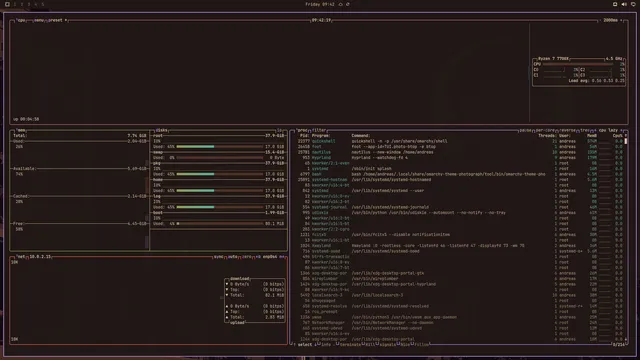Select the systemd-journald process row

[x=460, y=207]
